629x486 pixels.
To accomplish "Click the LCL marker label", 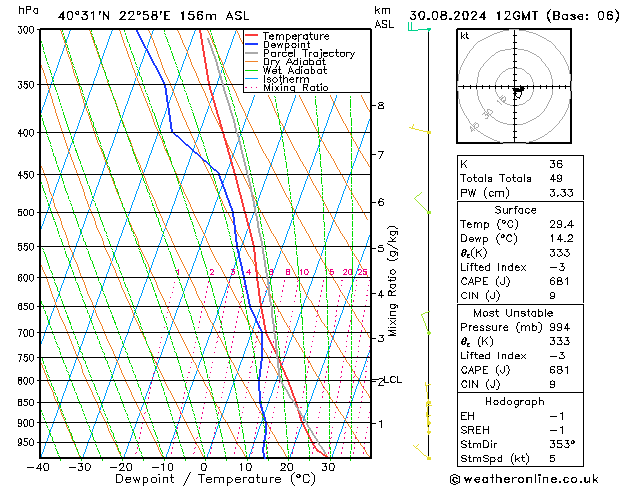I will pyautogui.click(x=393, y=379).
